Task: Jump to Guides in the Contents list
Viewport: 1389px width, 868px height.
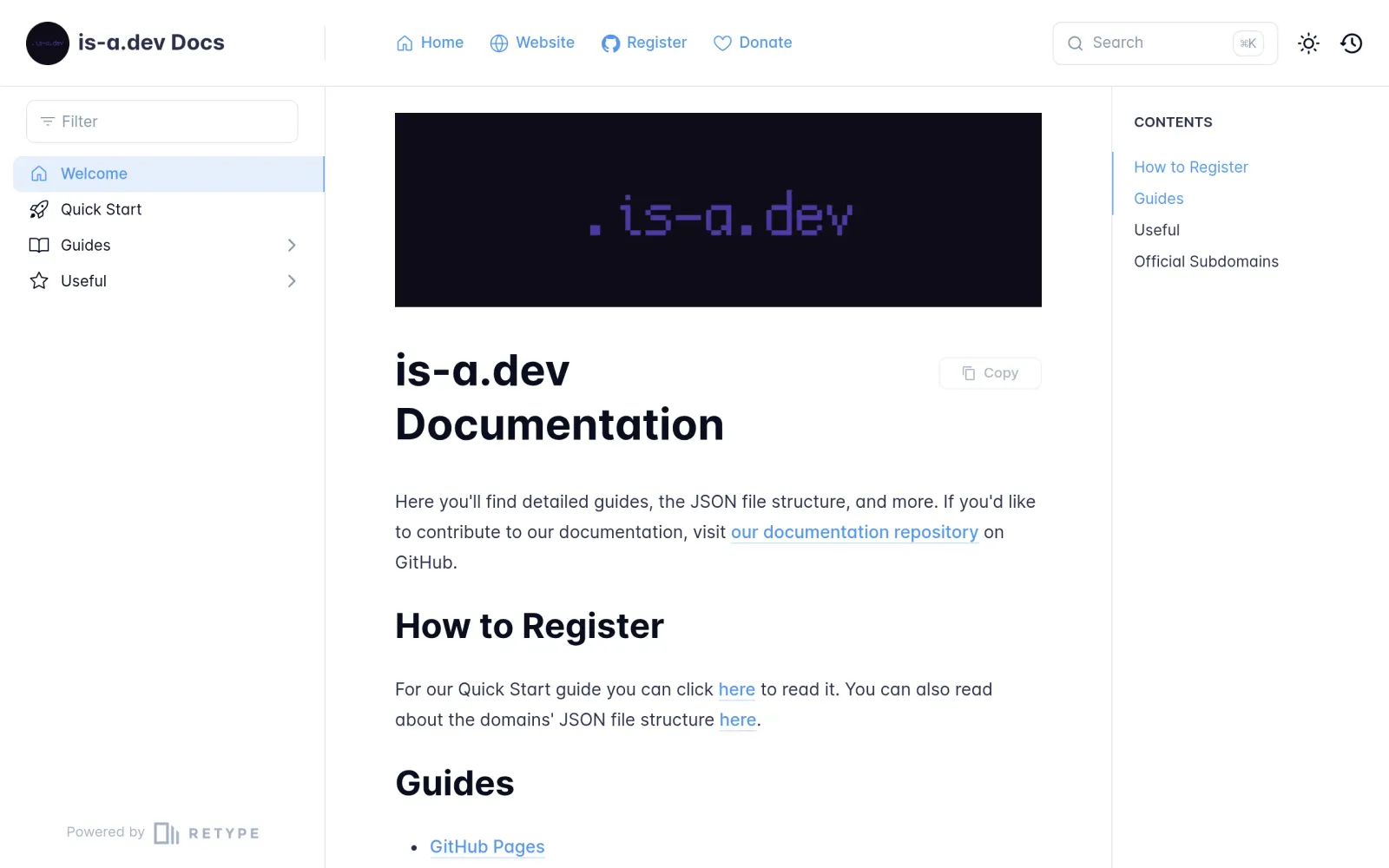Action: tap(1159, 199)
